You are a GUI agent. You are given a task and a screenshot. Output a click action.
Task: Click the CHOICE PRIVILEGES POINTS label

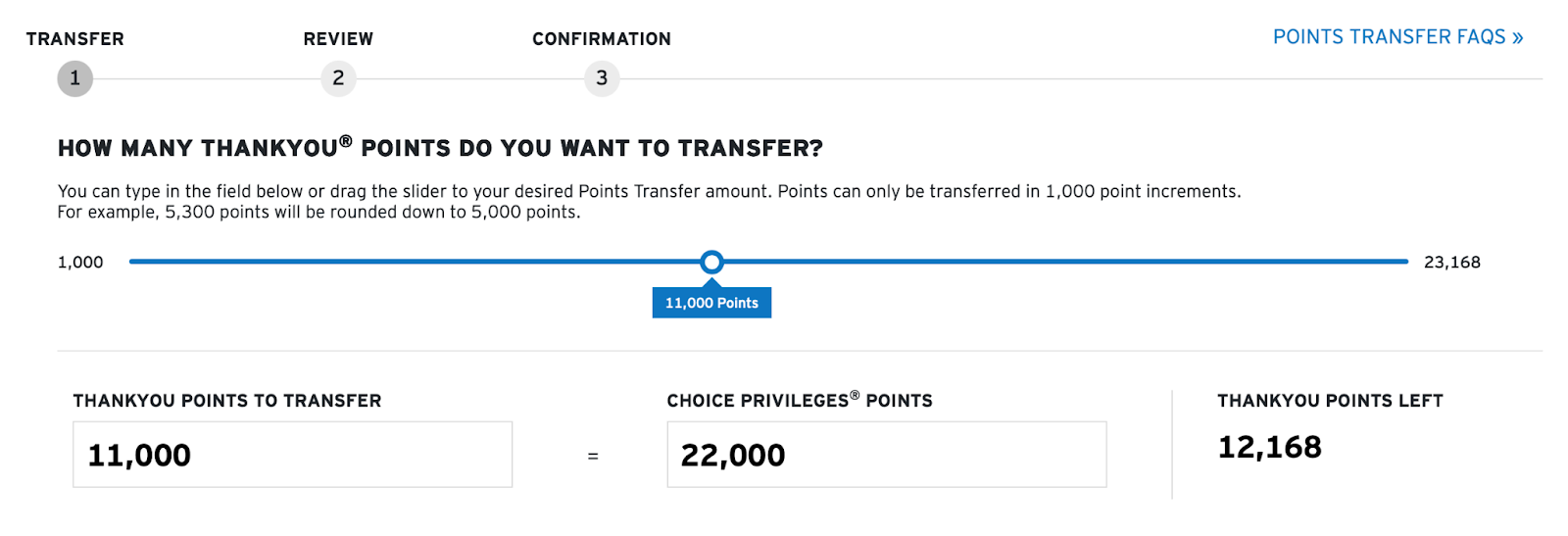(x=800, y=401)
